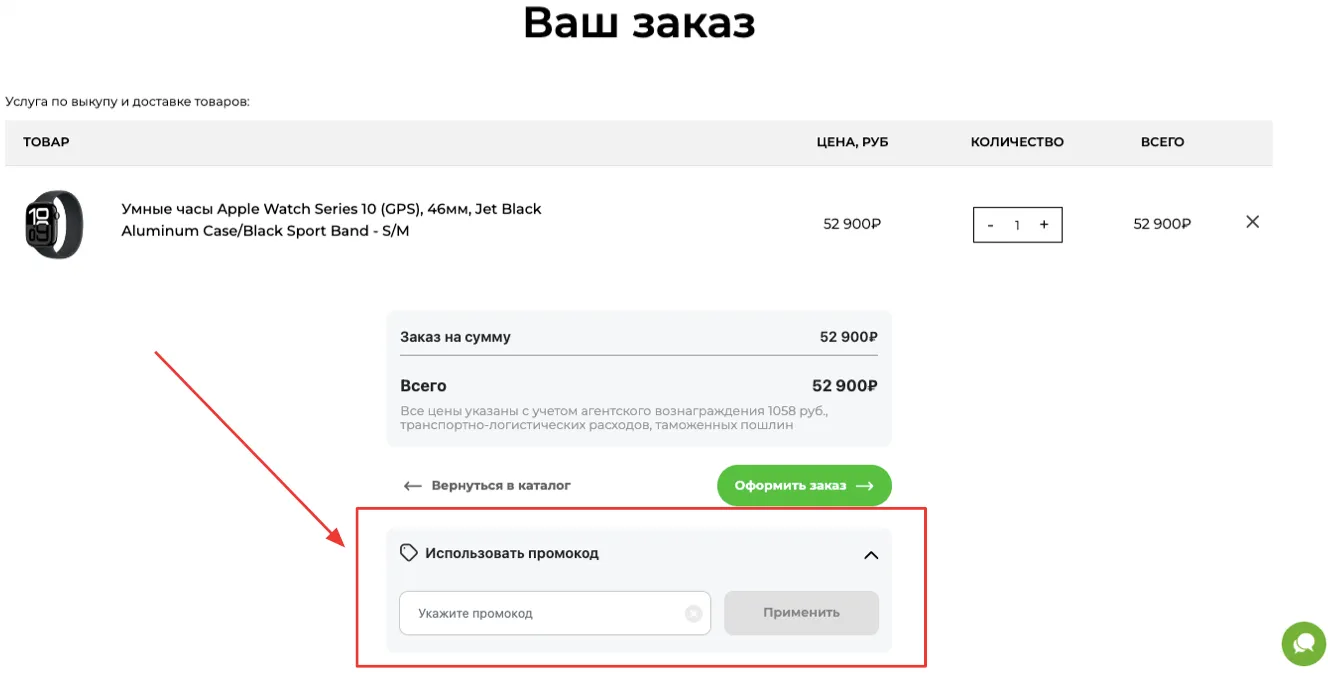Open the Apple Watch Series 10 product title

coord(331,220)
